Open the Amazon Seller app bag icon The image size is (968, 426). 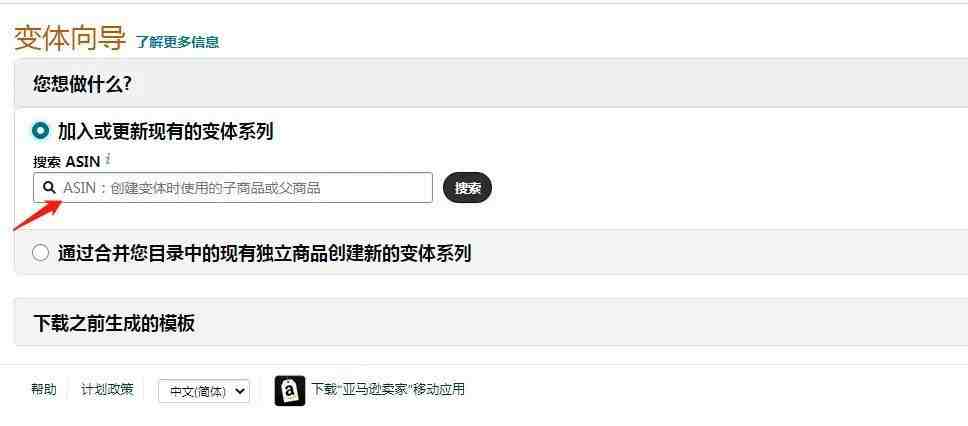tap(290, 391)
